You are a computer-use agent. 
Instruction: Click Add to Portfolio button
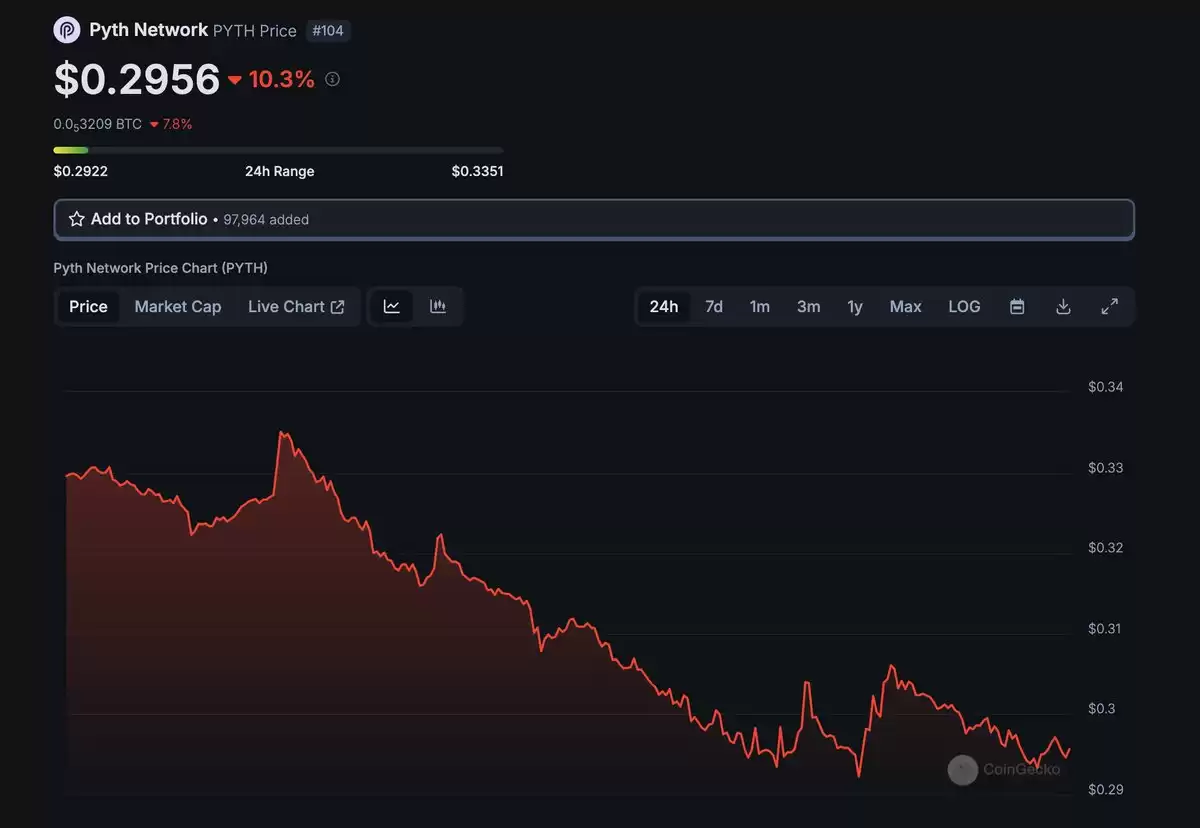[594, 219]
